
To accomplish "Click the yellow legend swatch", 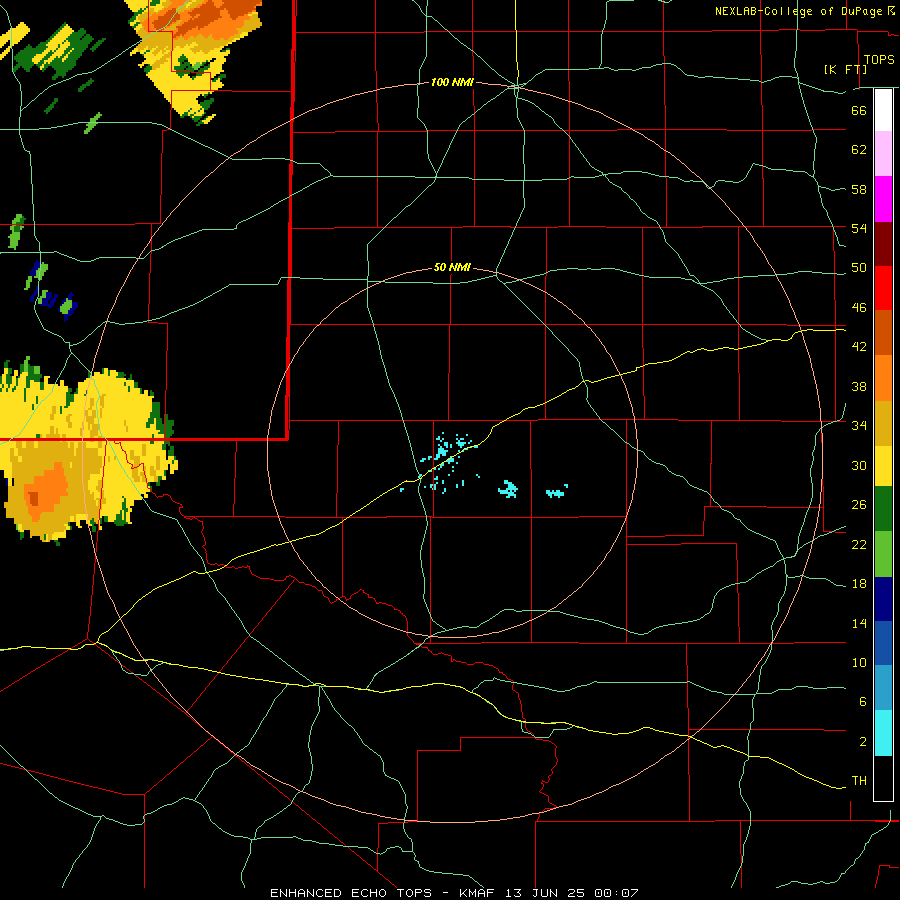I will coord(883,465).
